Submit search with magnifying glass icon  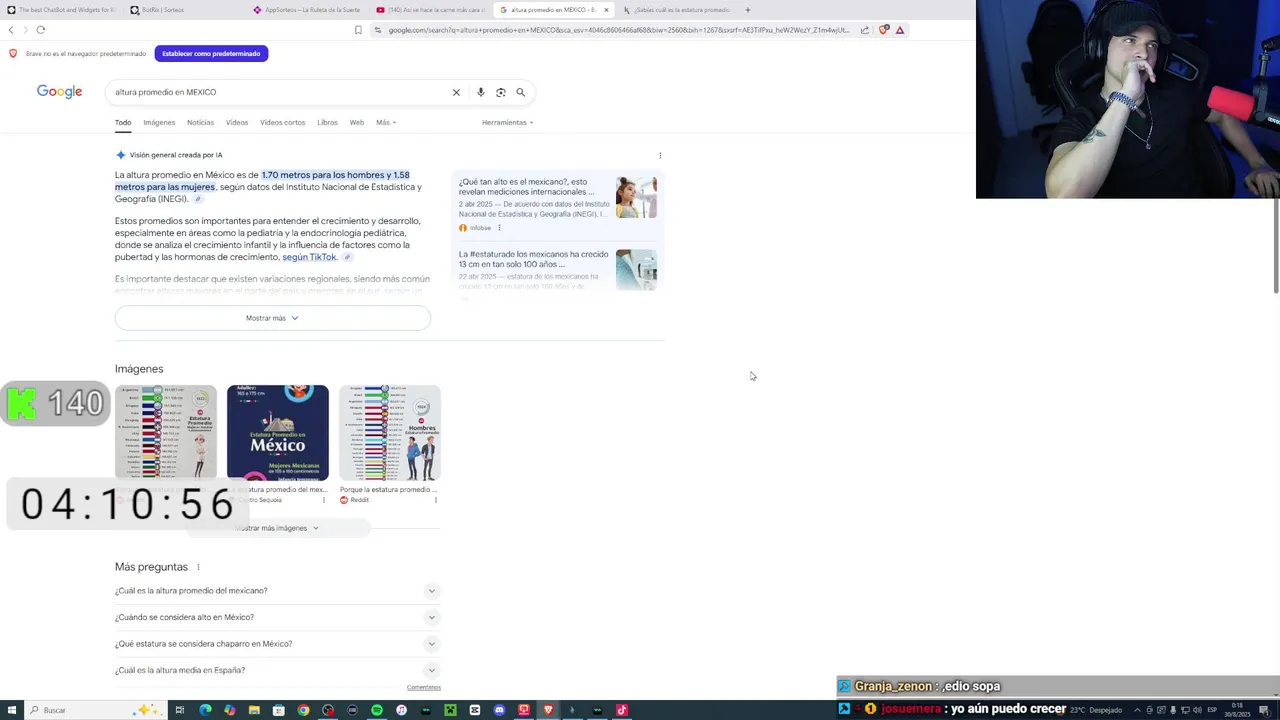pyautogui.click(x=520, y=92)
